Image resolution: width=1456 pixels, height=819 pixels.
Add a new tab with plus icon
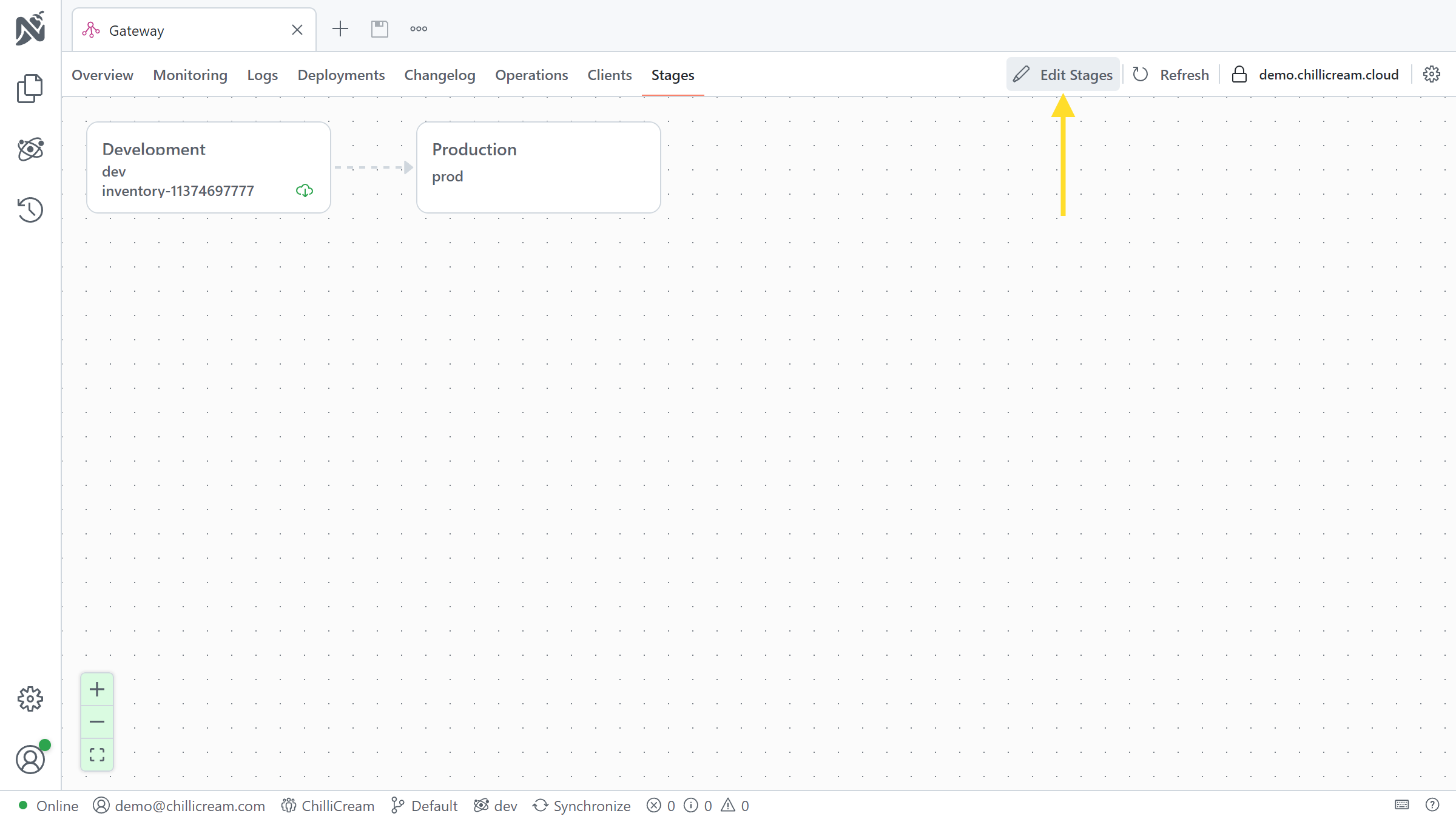[340, 29]
